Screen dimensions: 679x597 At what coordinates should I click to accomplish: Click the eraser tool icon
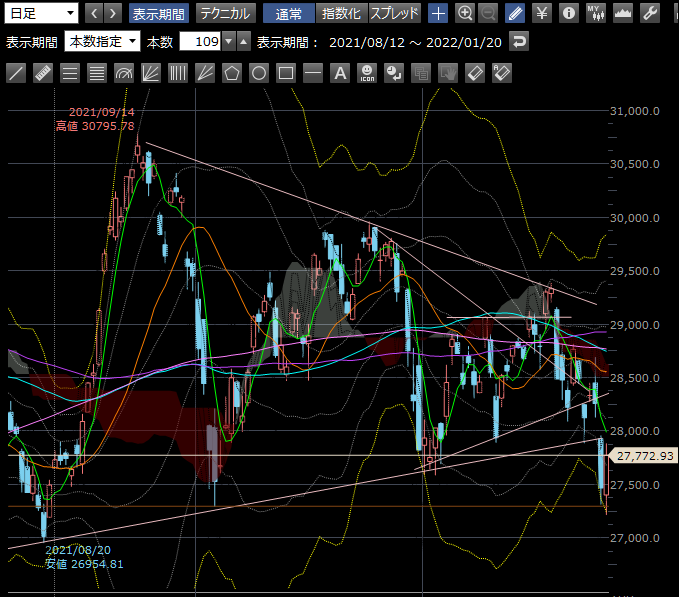[x=475, y=73]
